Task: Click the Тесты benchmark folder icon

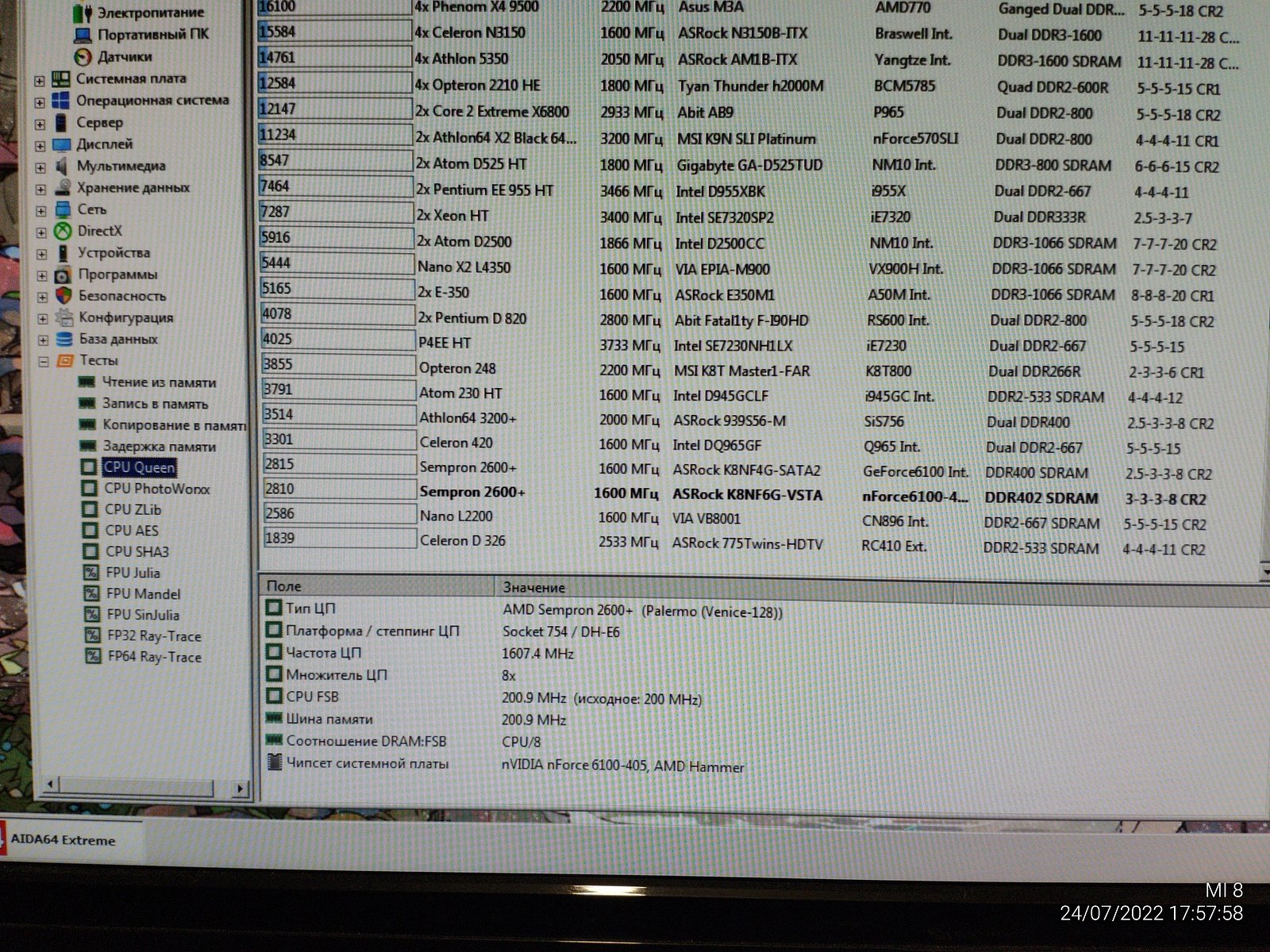Action: 66,361
